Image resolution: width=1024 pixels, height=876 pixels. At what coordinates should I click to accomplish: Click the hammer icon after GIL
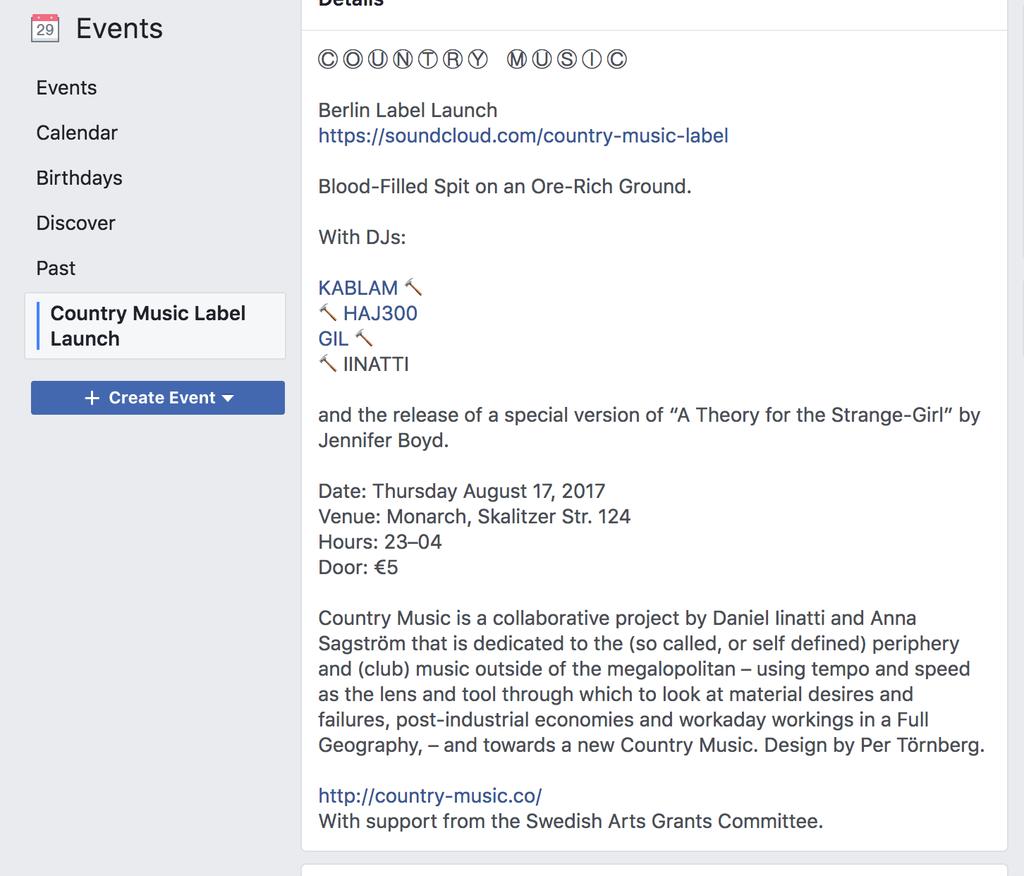(x=364, y=338)
